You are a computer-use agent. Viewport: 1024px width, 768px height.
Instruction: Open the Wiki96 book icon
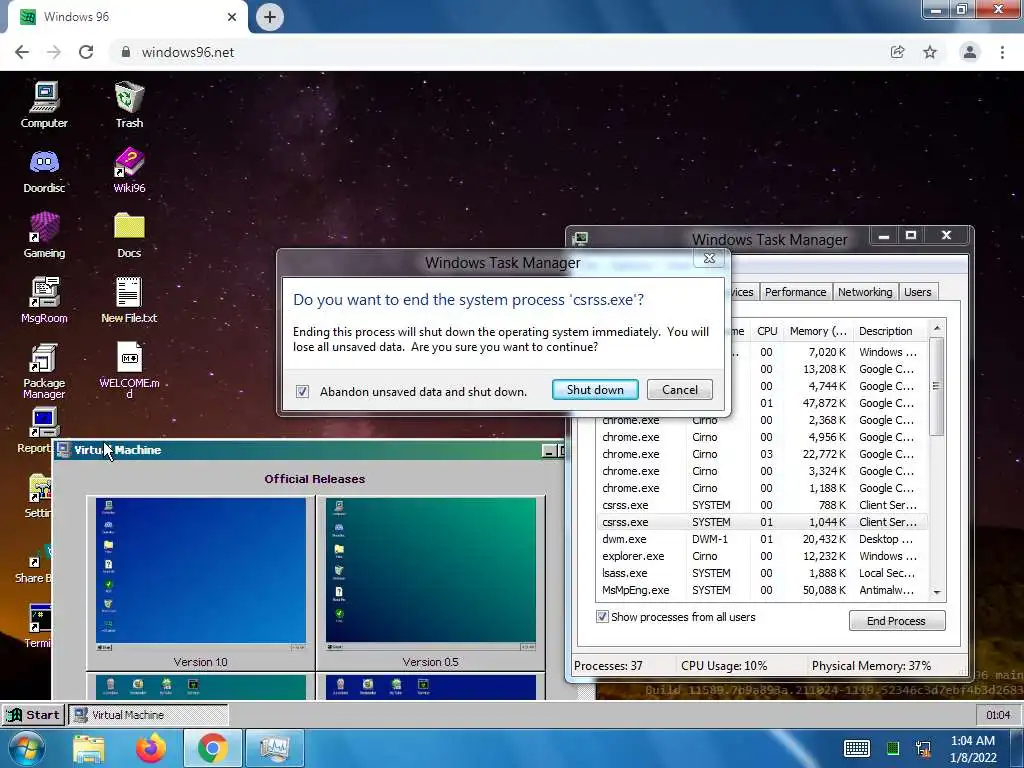click(x=129, y=170)
